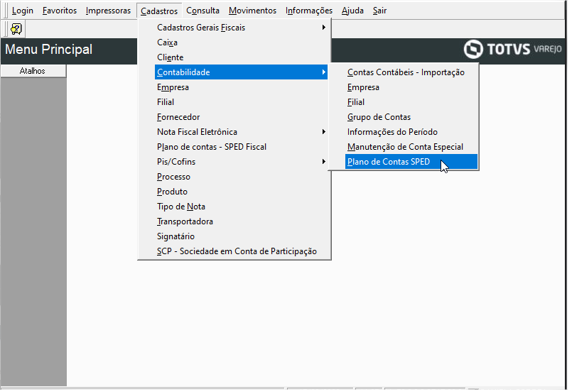The height and width of the screenshot is (390, 568).
Task: Open Contas Contábeis - Importação
Action: (411, 72)
